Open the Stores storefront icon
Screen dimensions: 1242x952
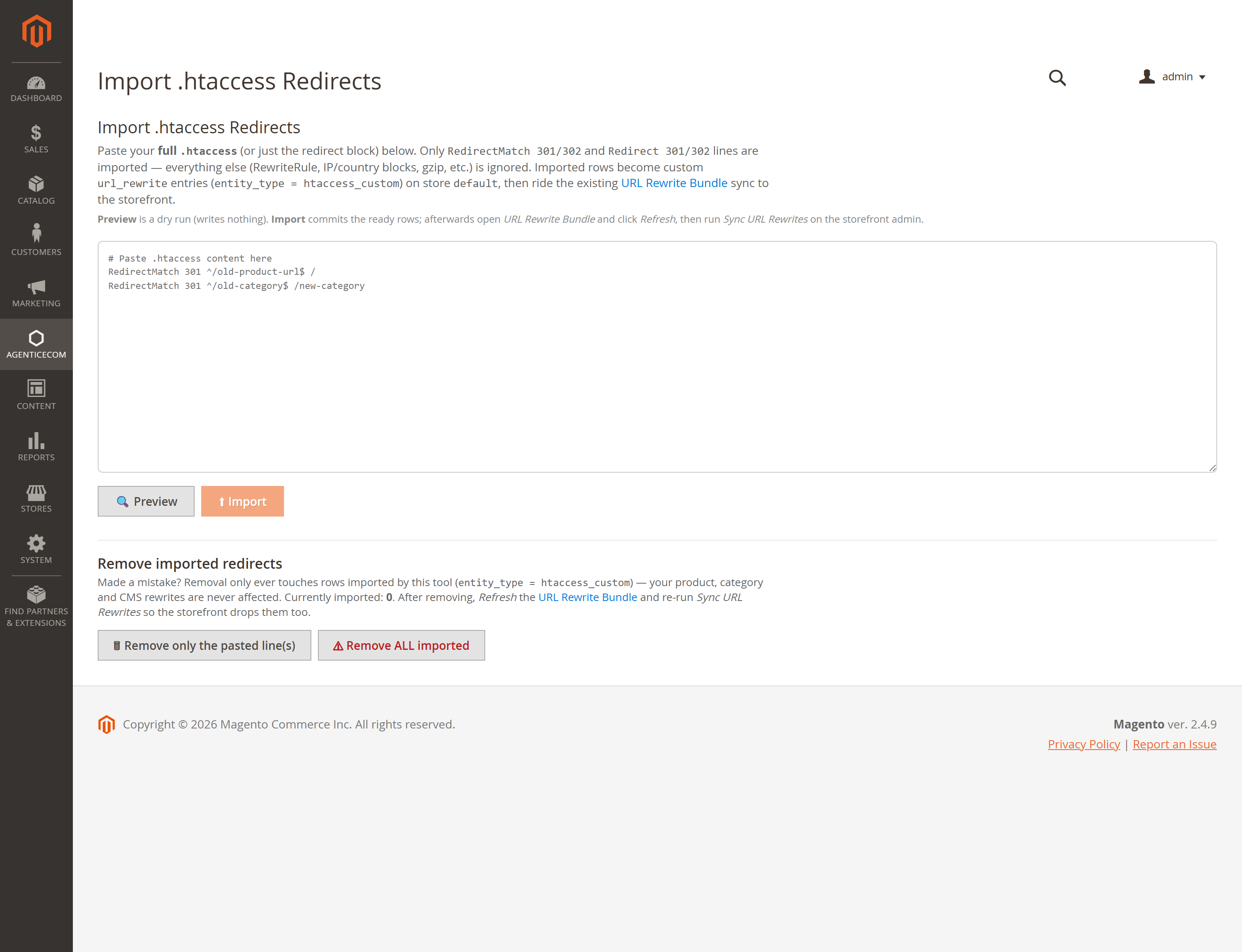click(36, 493)
